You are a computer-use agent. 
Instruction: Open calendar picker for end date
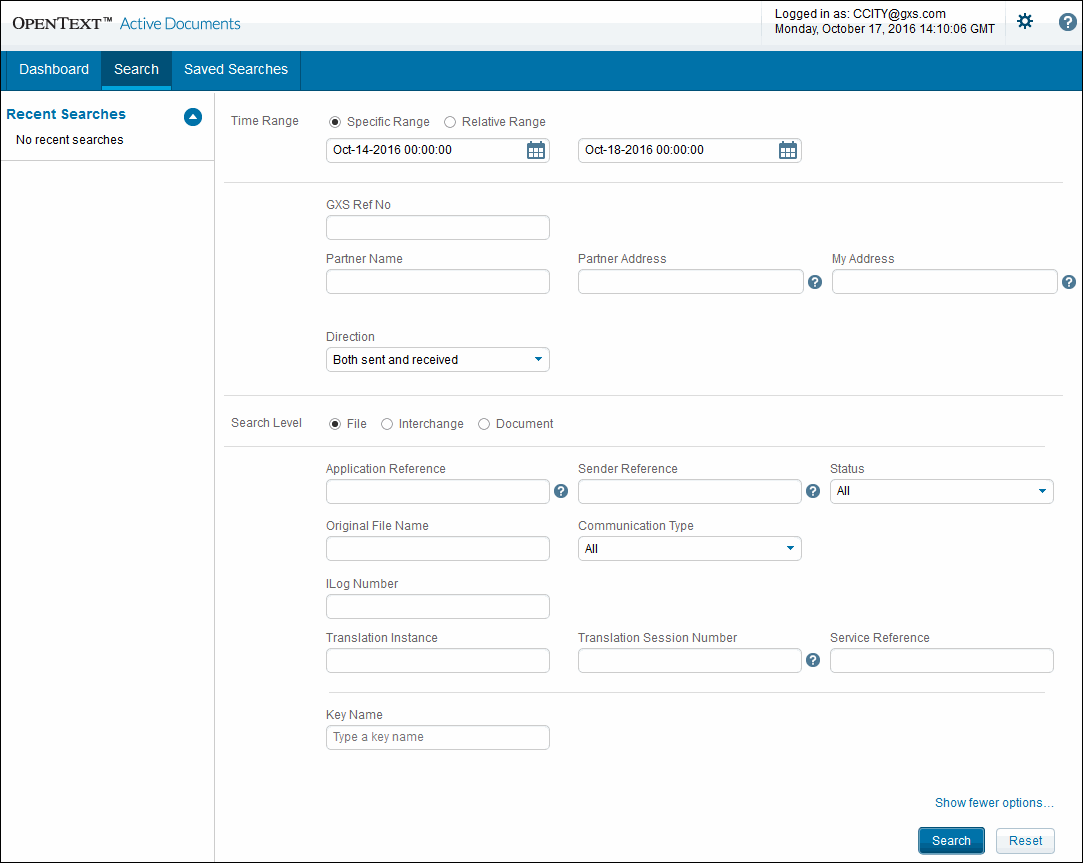[x=788, y=150]
